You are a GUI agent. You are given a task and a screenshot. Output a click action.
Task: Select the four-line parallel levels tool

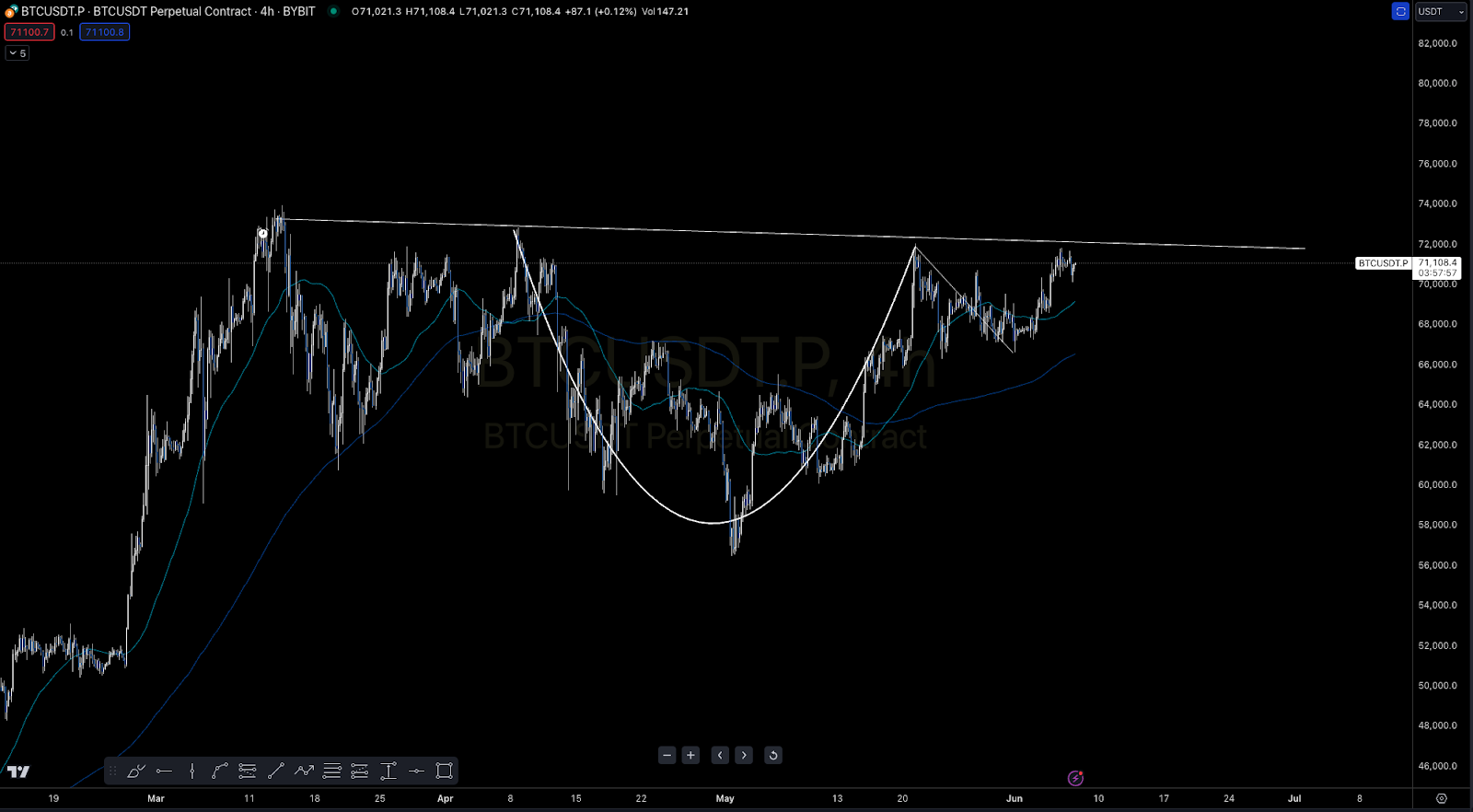coord(331,771)
